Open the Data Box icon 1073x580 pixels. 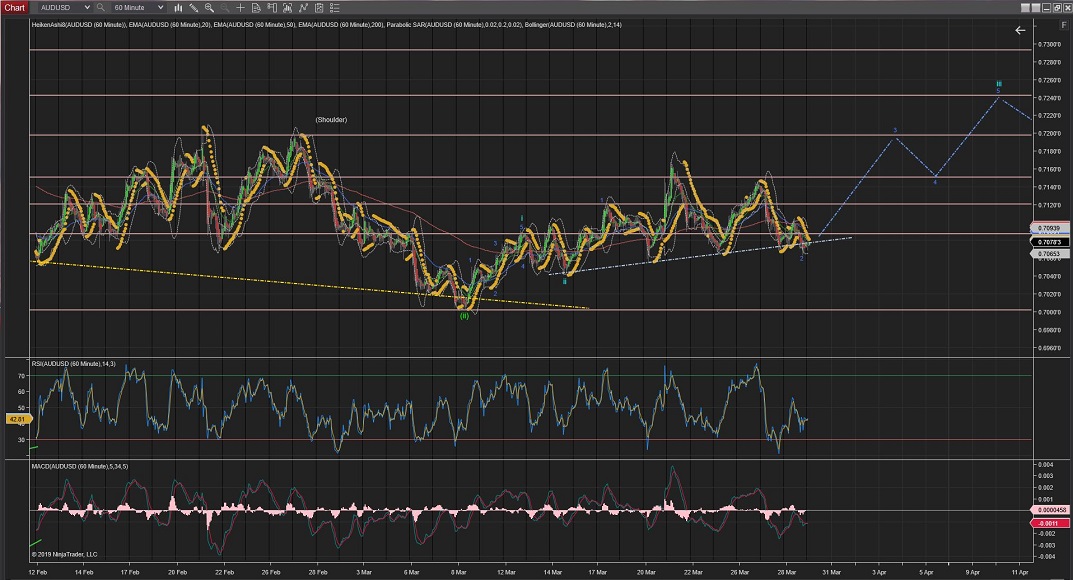pos(257,8)
